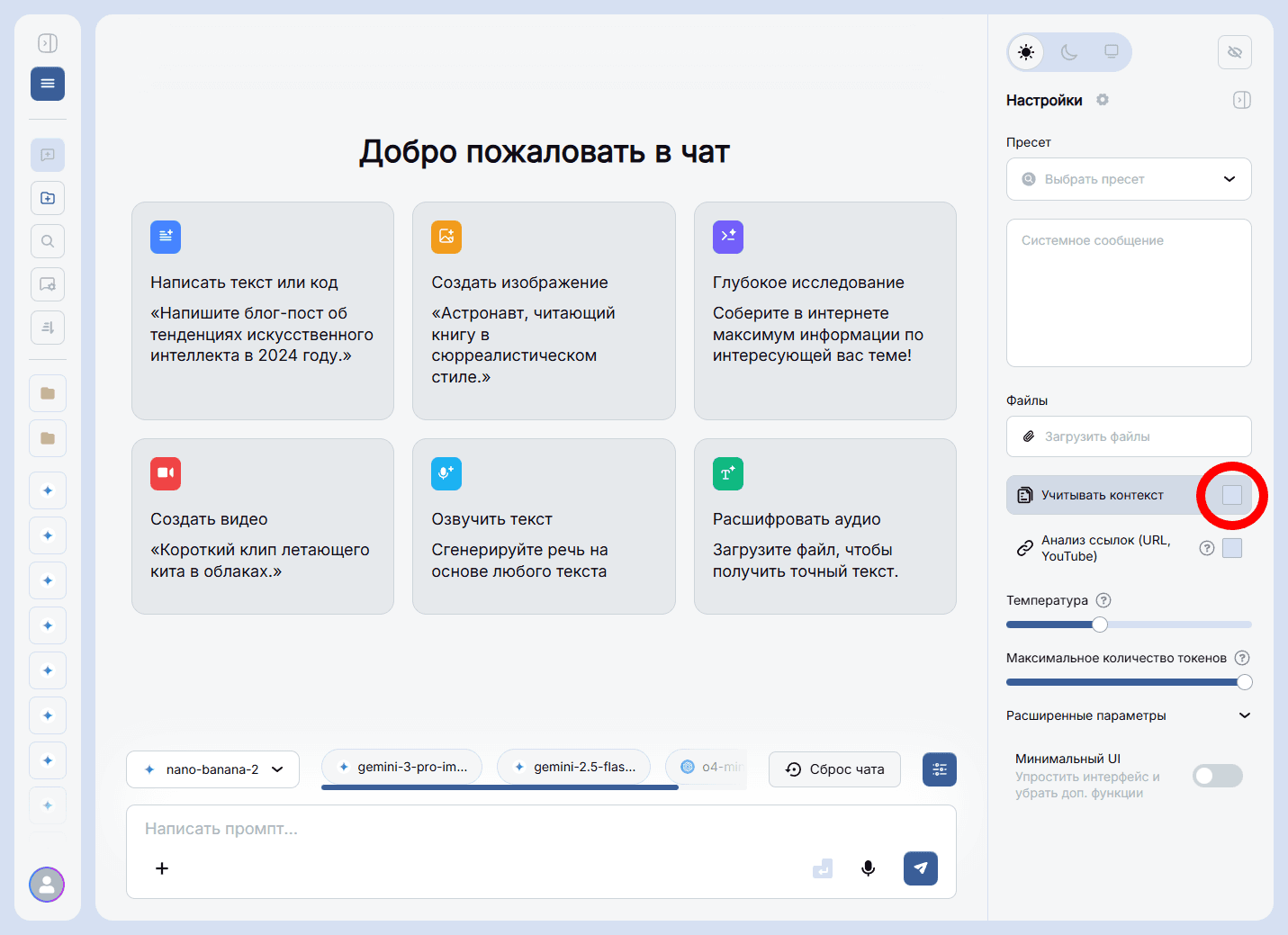Viewport: 1288px width, 935px height.
Task: Click the model comparison settings icon near model list
Action: tap(939, 769)
